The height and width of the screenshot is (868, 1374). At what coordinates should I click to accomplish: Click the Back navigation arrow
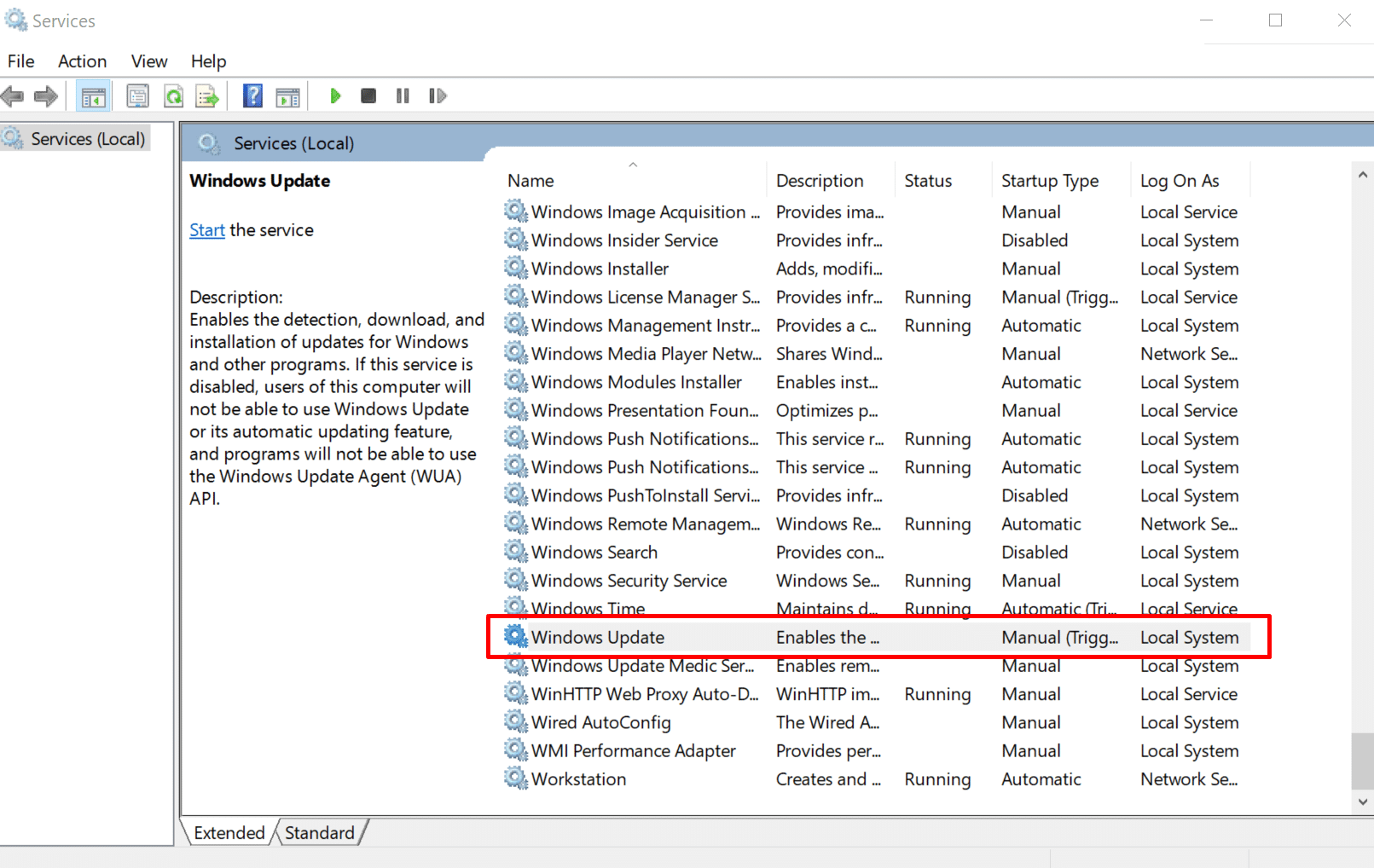click(x=13, y=95)
